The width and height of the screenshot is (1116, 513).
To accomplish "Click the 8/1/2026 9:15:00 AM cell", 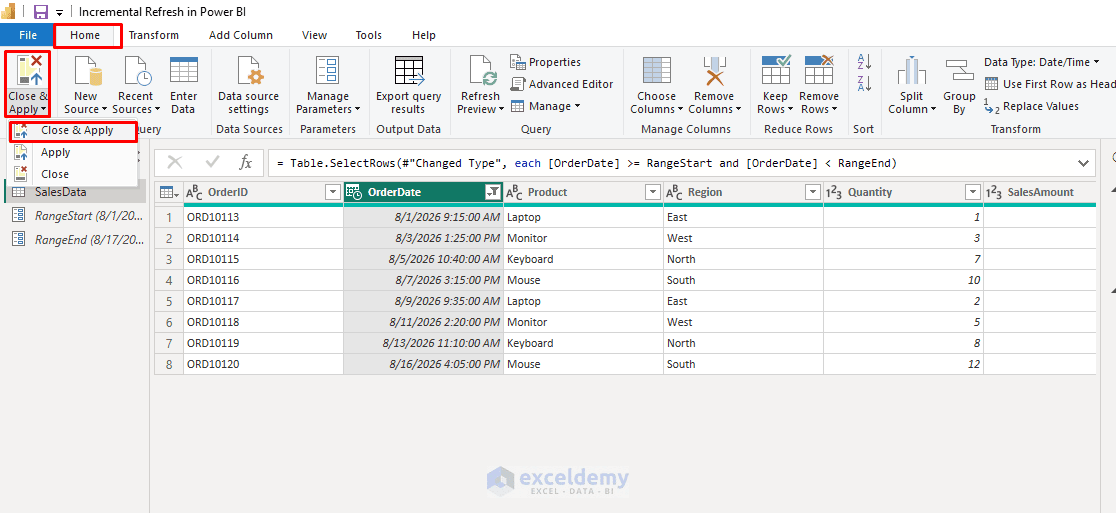I will point(423,217).
